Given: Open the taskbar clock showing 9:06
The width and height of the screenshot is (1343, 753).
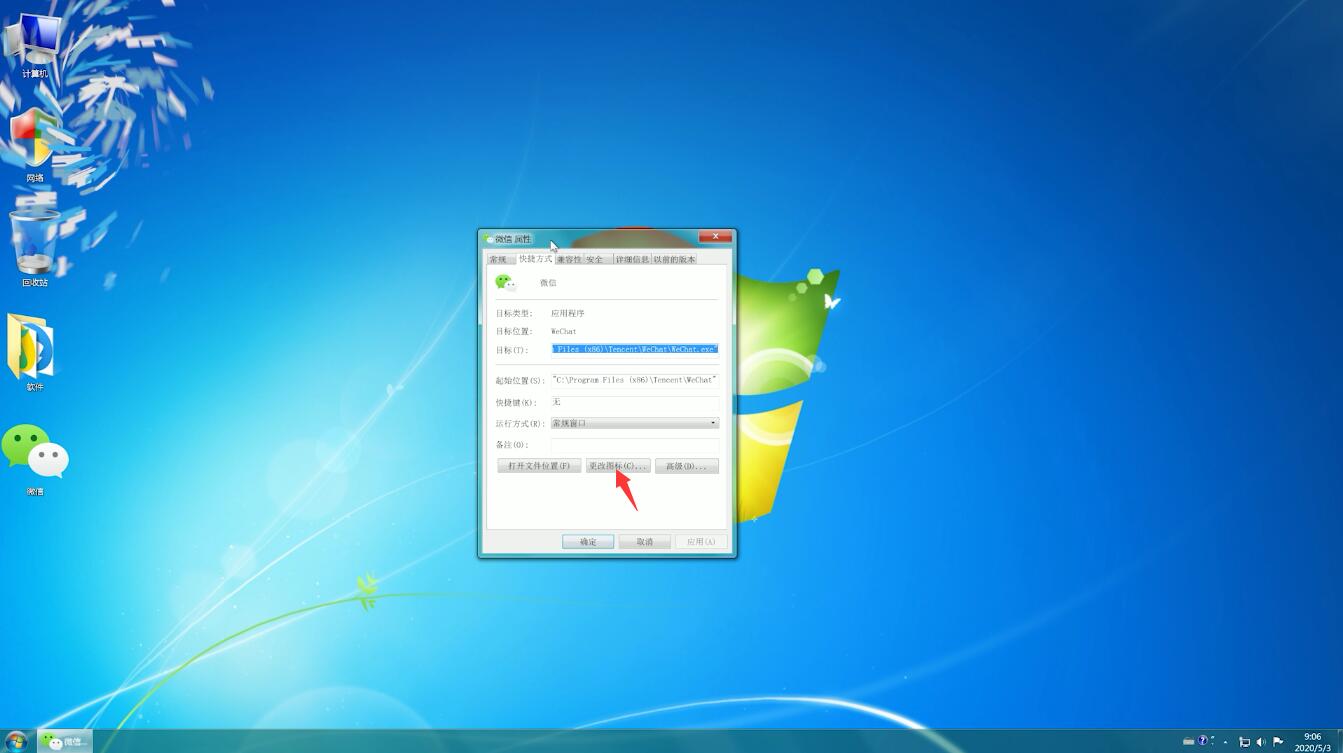Looking at the screenshot, I should [1312, 742].
